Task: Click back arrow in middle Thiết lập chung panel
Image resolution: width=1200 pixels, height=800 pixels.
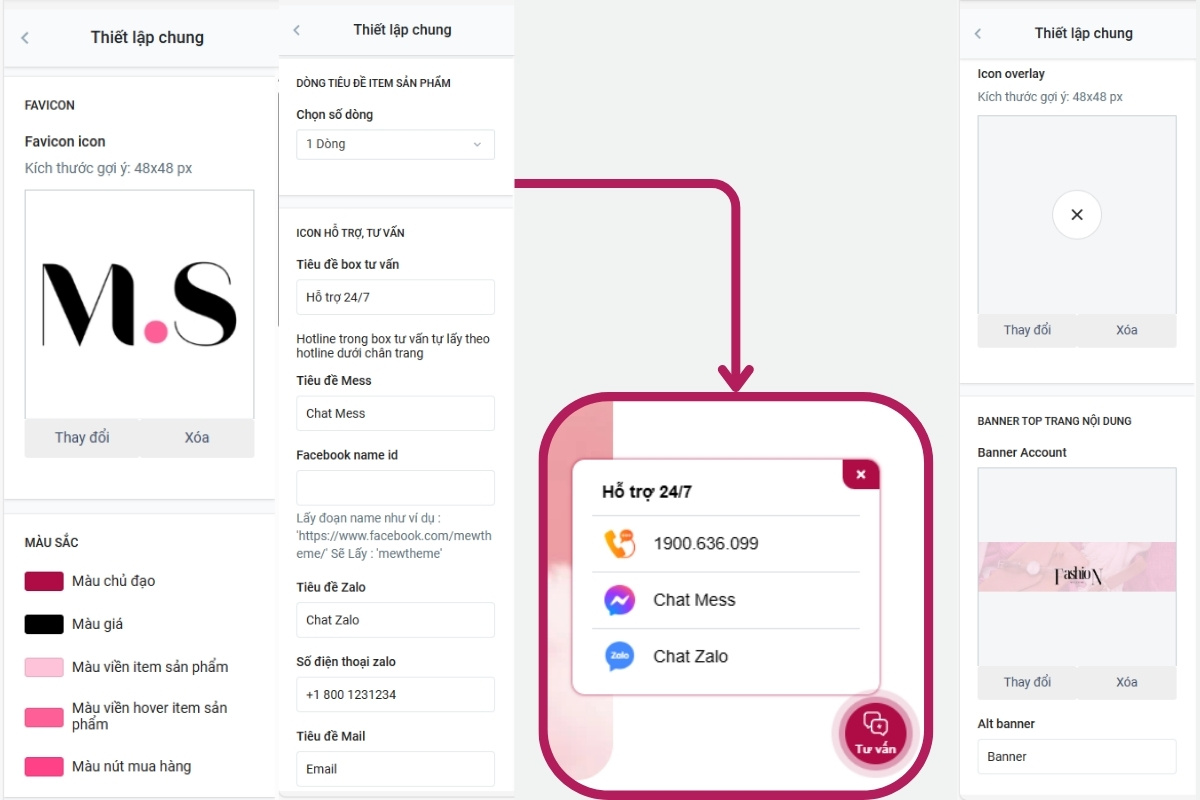Action: tap(296, 30)
